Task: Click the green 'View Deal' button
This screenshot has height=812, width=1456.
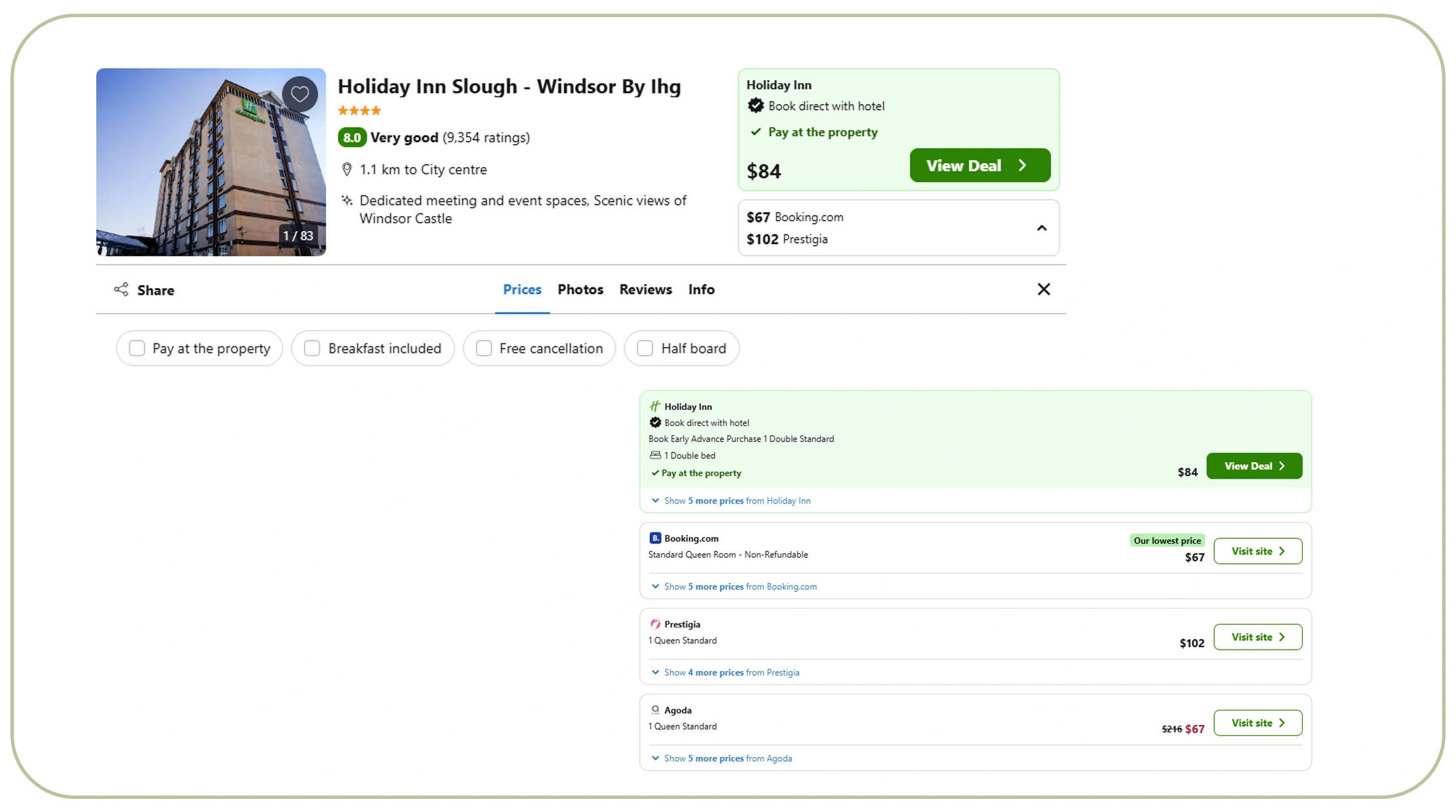Action: [979, 165]
